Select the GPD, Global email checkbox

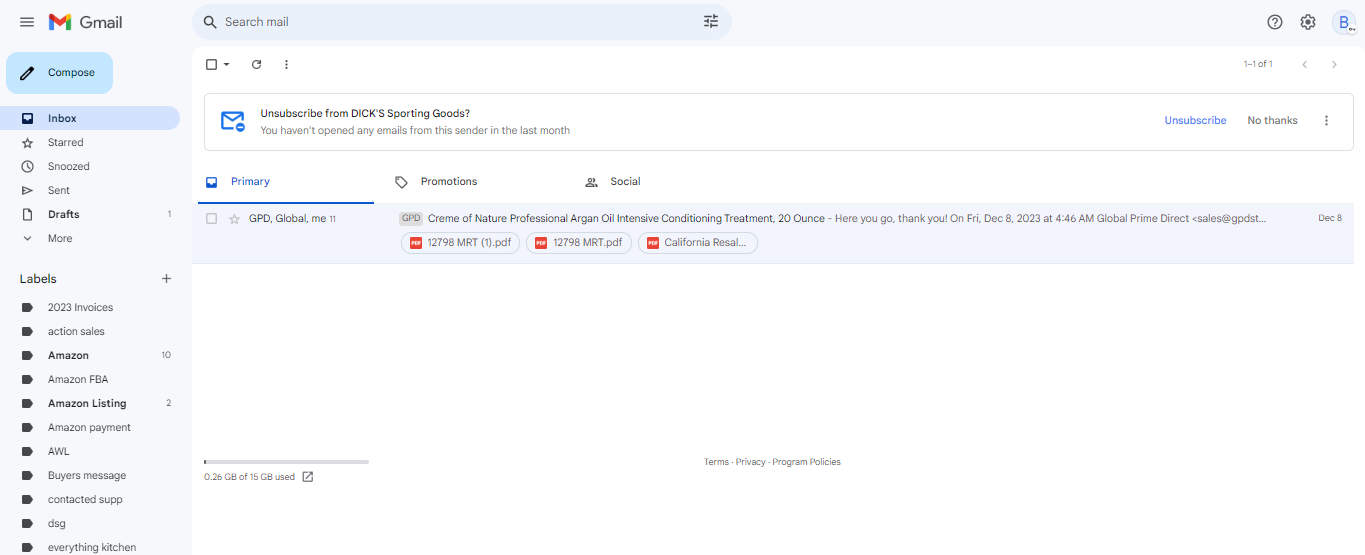tap(211, 218)
